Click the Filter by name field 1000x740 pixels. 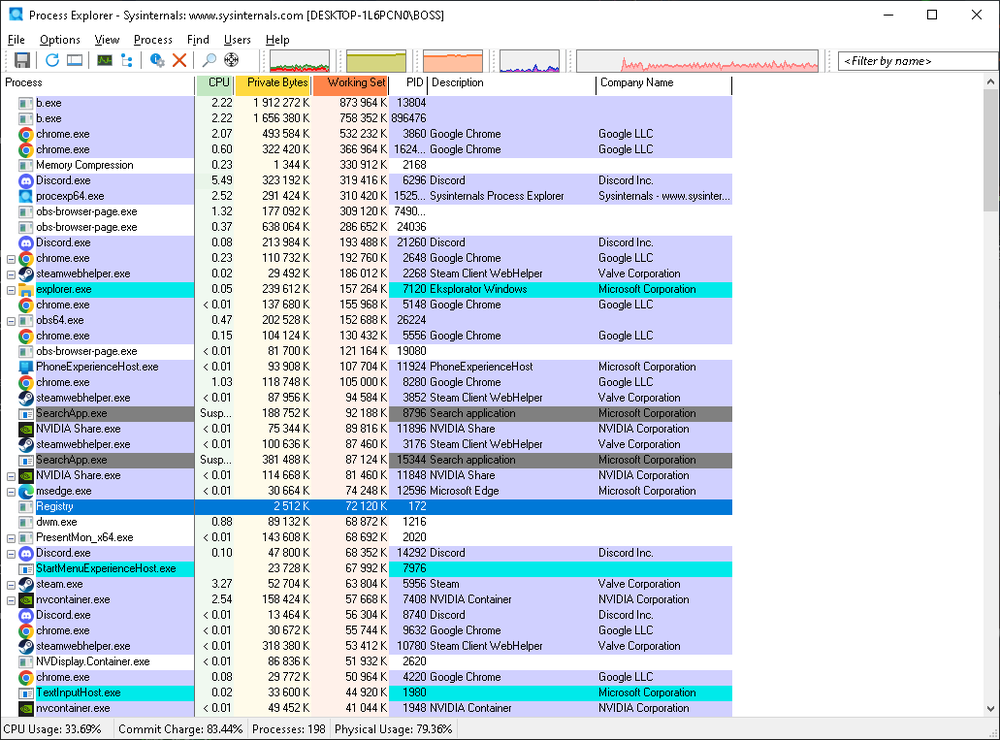[x=917, y=61]
